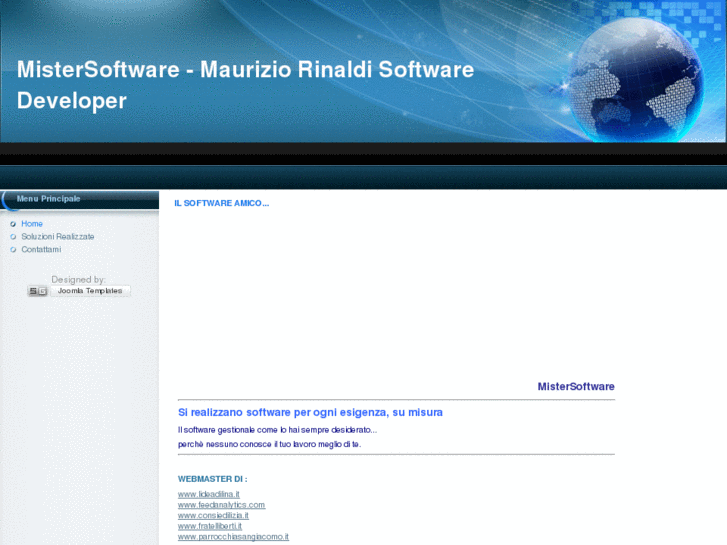This screenshot has height=545, width=727.
Task: Open the www.parrocchiasangiacomo.it link
Action: coord(233,537)
